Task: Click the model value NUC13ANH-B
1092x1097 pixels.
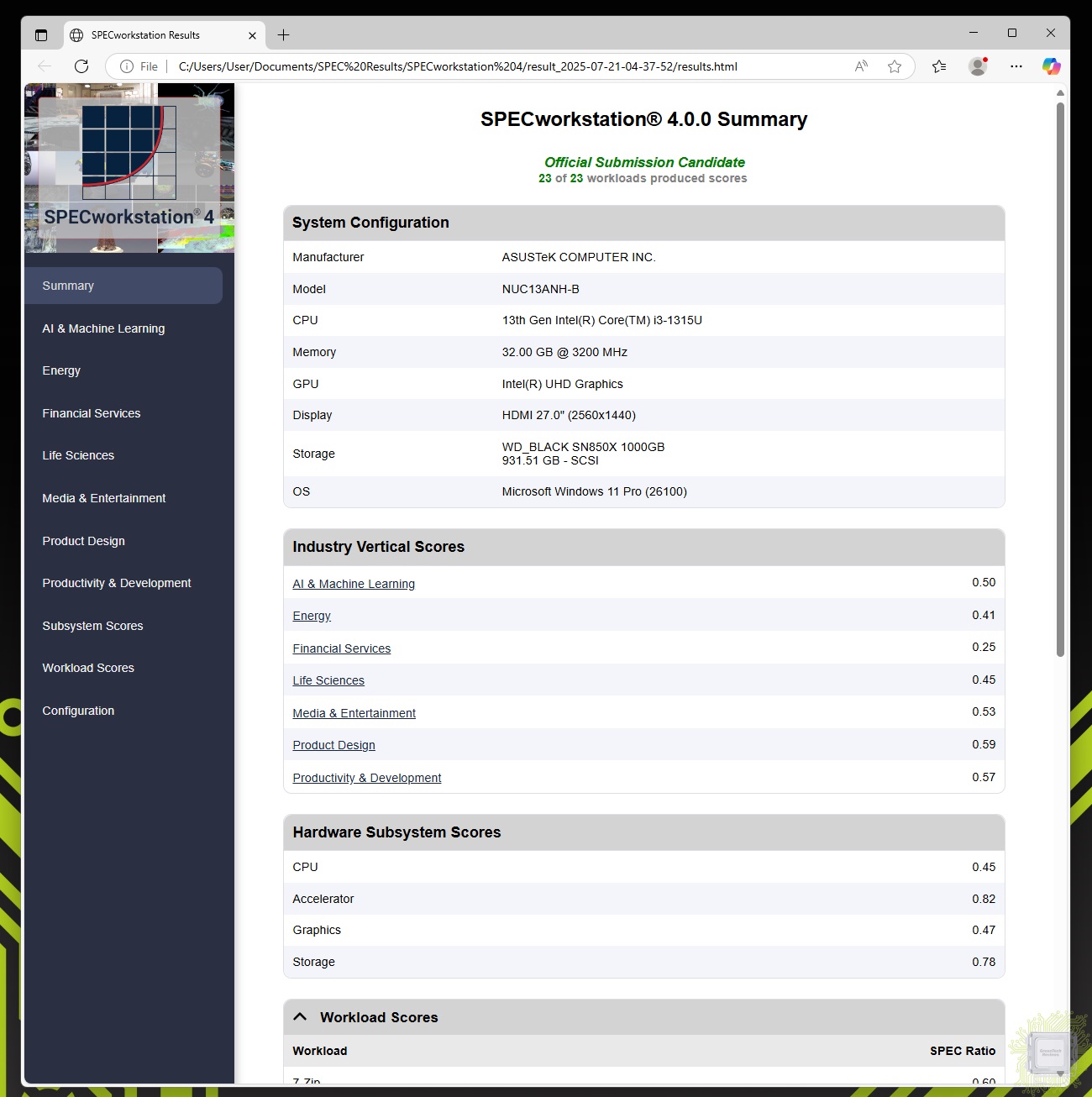Action: tap(541, 289)
